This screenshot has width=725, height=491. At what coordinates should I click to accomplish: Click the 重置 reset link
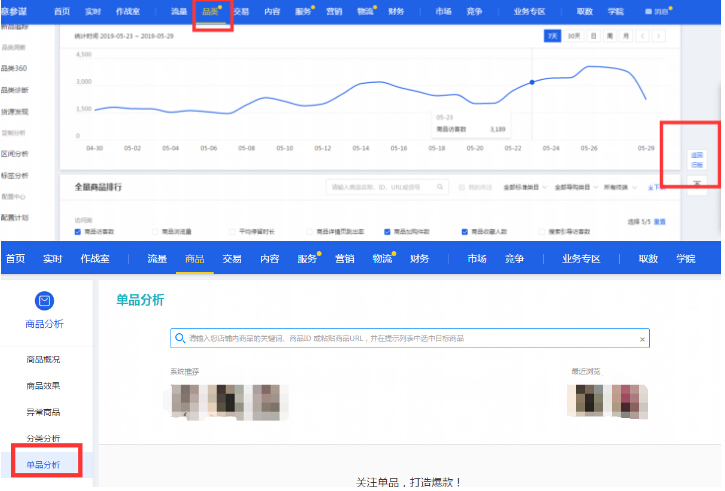[660, 221]
